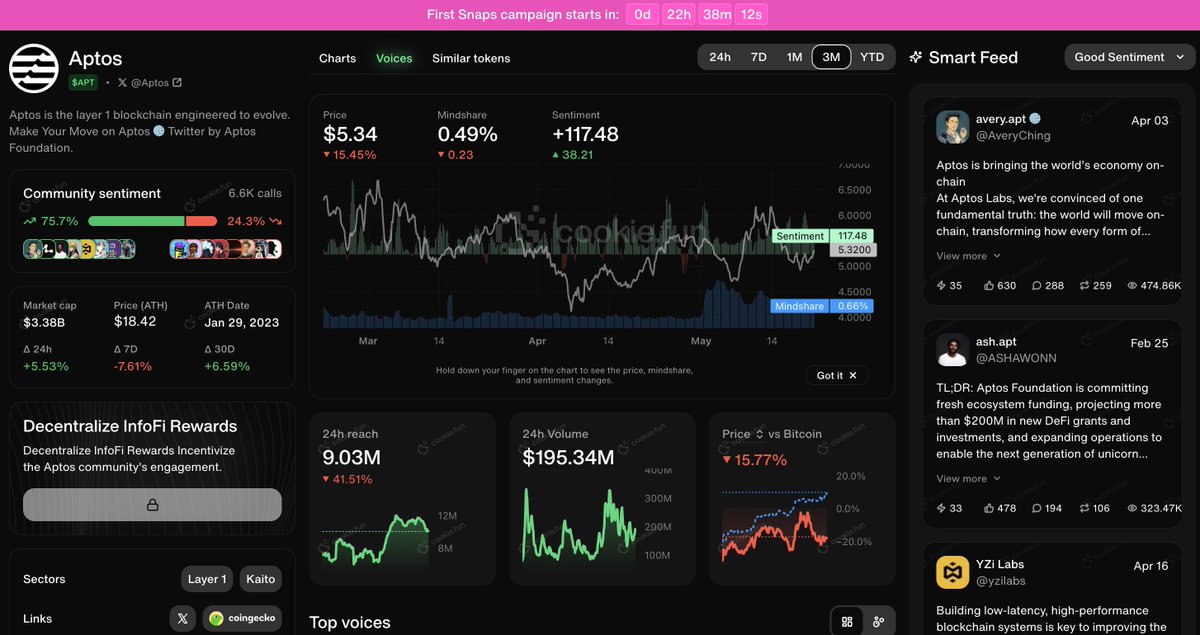
Task: Click the lock icon on rewards bar
Action: click(153, 505)
